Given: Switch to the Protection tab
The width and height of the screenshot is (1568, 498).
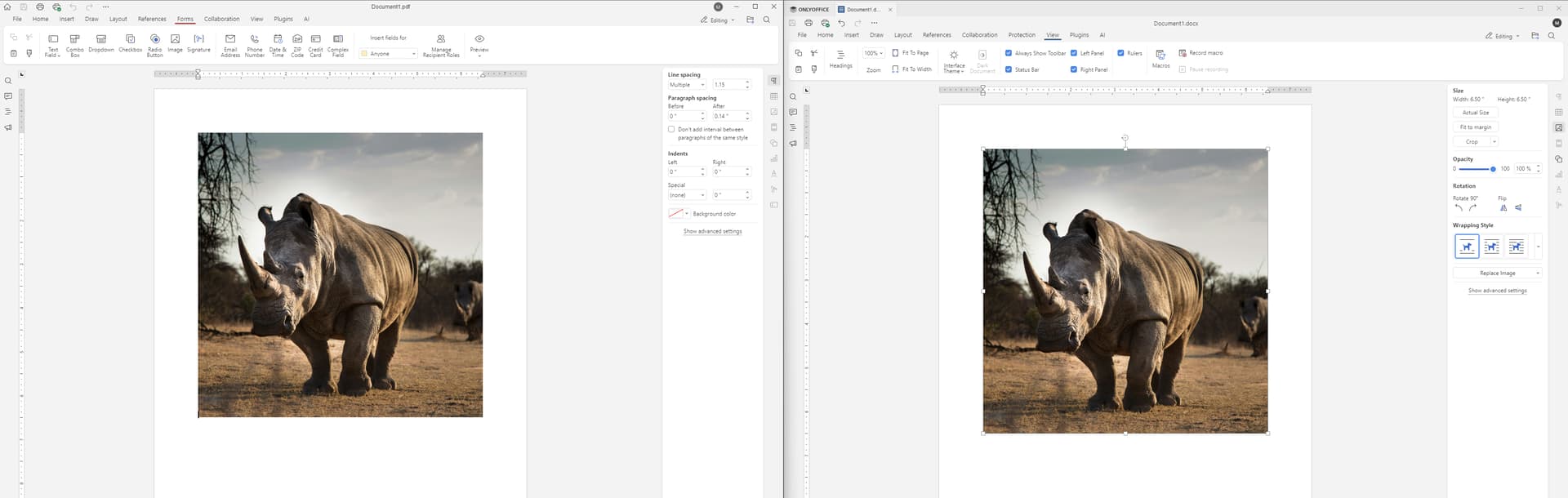Looking at the screenshot, I should point(1021,35).
